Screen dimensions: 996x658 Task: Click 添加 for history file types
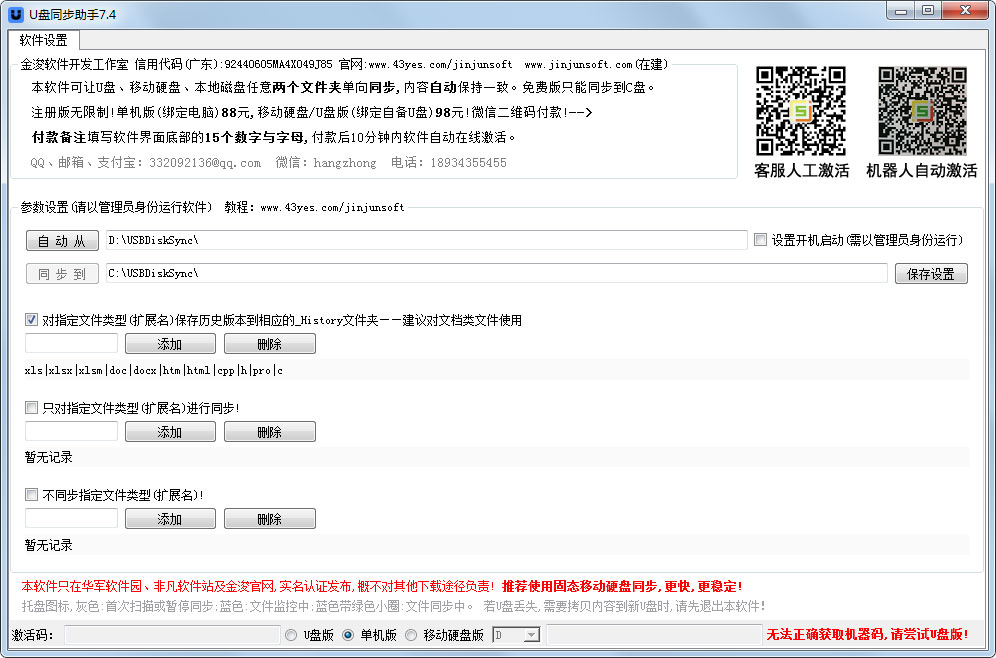pos(170,344)
